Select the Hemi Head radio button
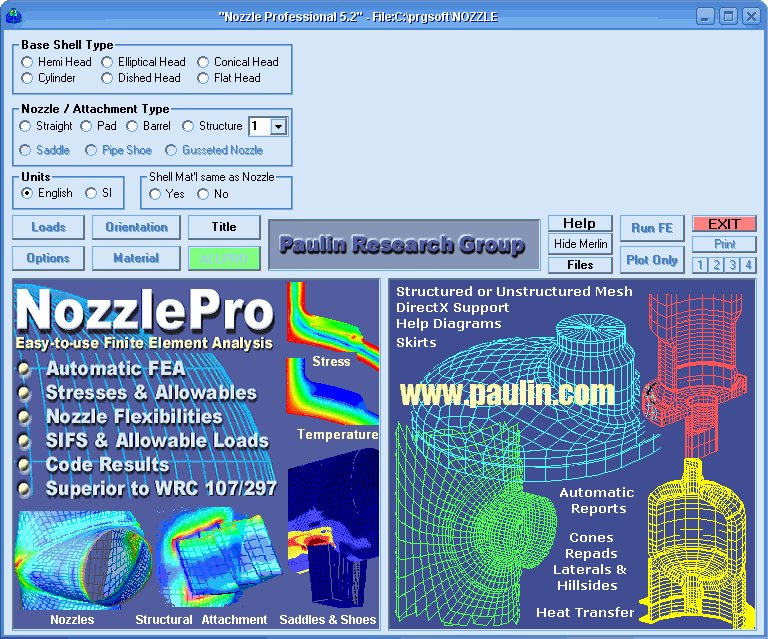The height and width of the screenshot is (639, 768). pyautogui.click(x=27, y=62)
